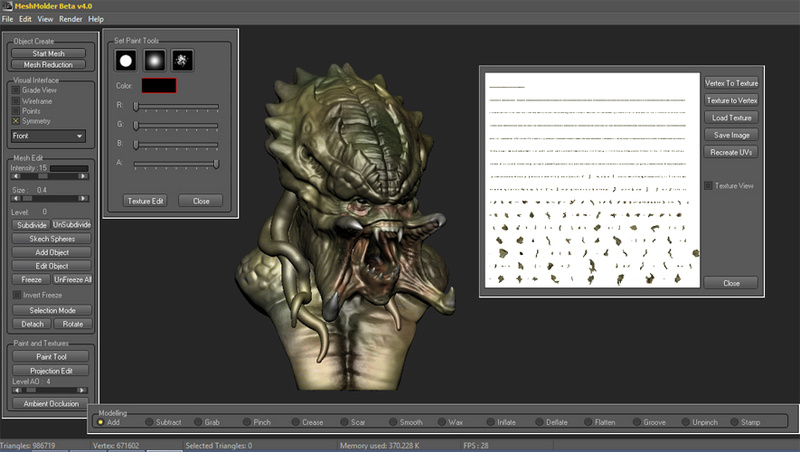Click the Save Image button
The width and height of the screenshot is (800, 452).
tap(732, 135)
